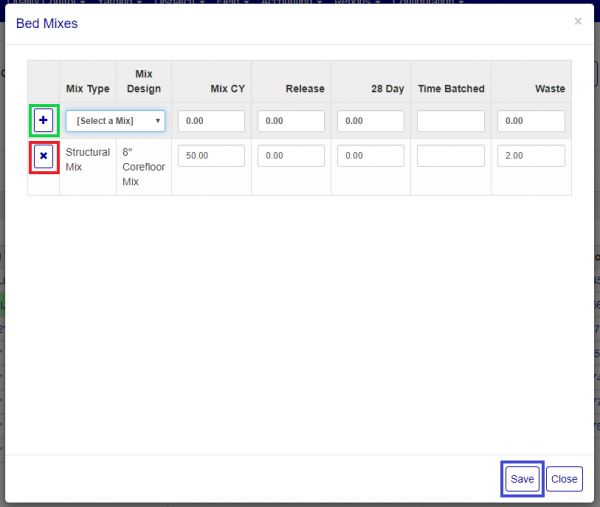Click Time Batched field of Structural Mix row
600x507 pixels.
[451, 156]
